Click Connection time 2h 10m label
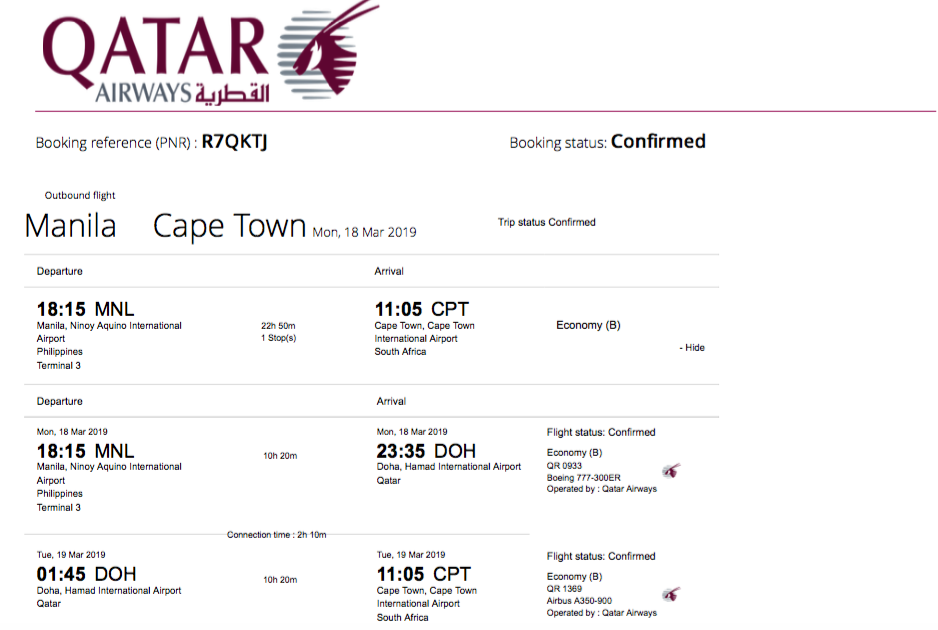This screenshot has height=630, width=938. [276, 535]
